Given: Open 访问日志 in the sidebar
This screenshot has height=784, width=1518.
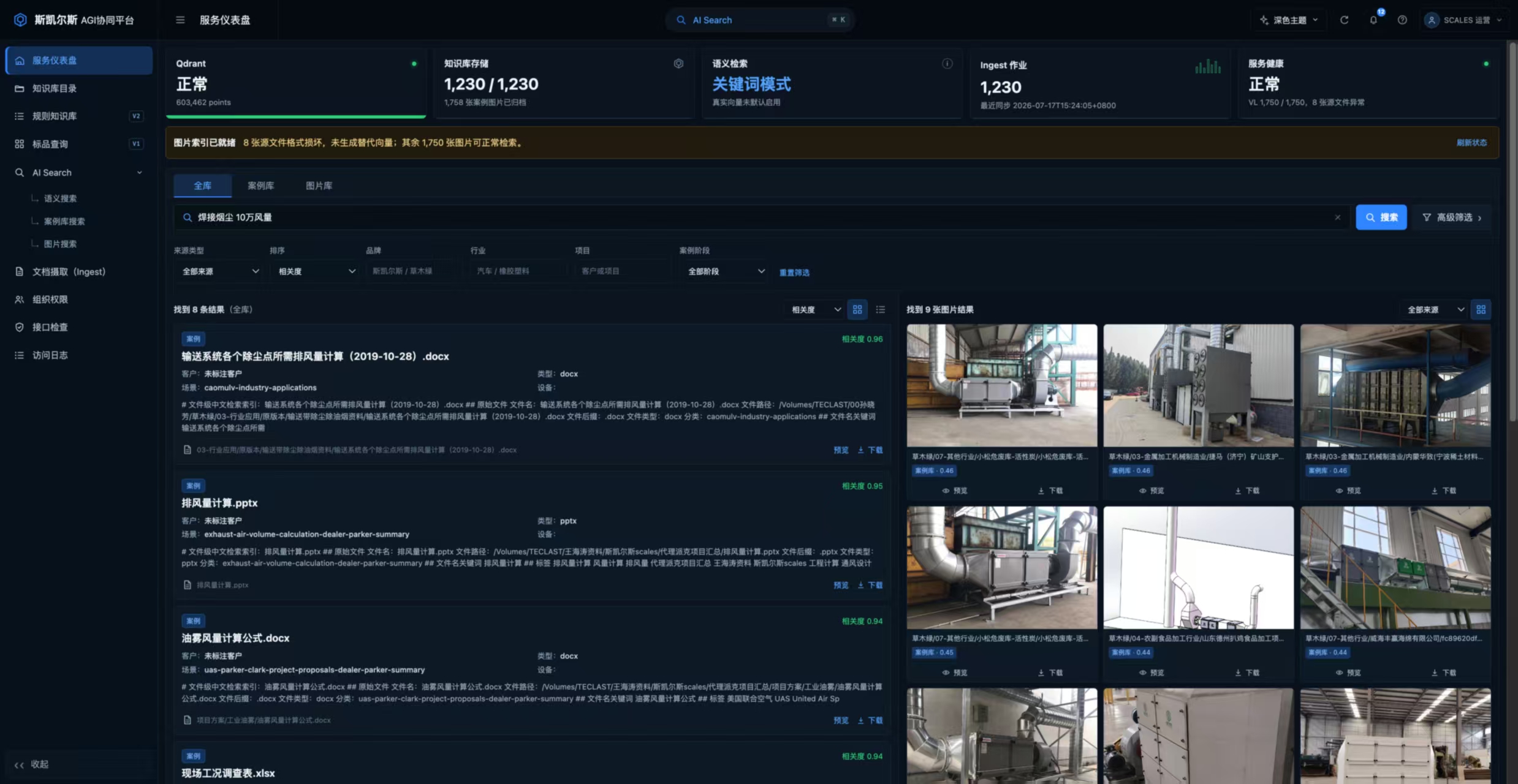Looking at the screenshot, I should click(x=78, y=355).
